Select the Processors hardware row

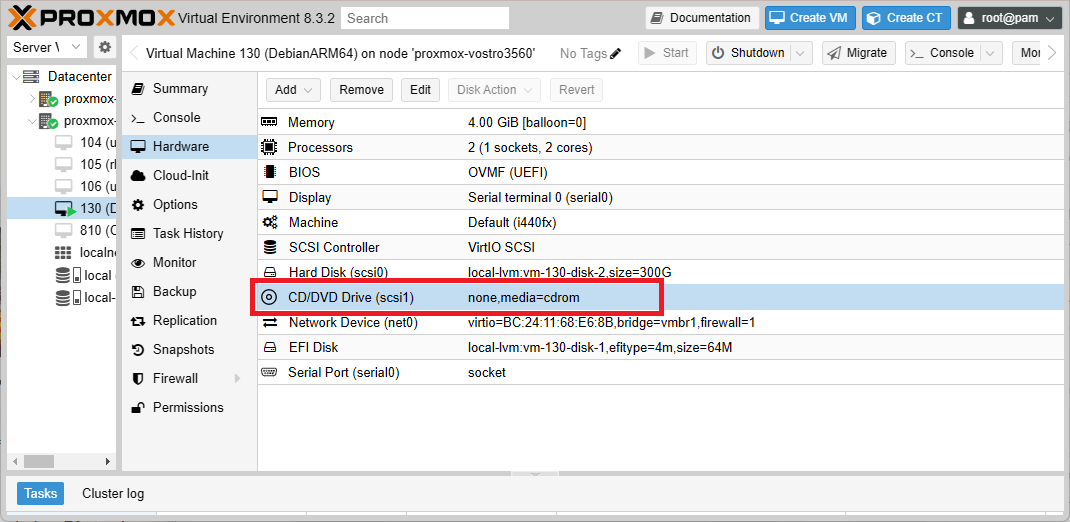click(663, 147)
